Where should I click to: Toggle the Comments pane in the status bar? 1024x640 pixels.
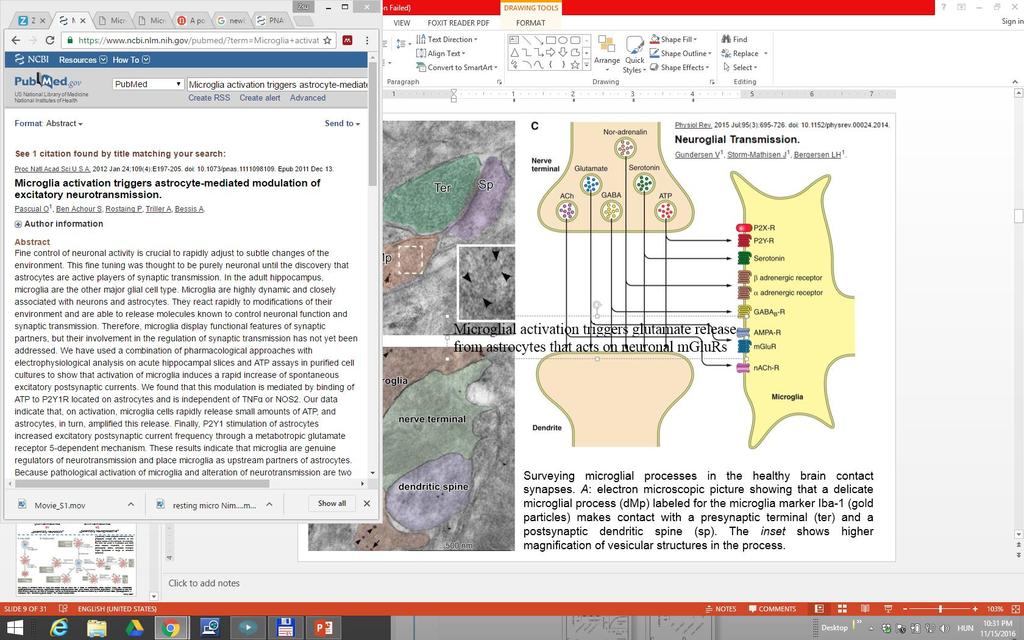(772, 609)
